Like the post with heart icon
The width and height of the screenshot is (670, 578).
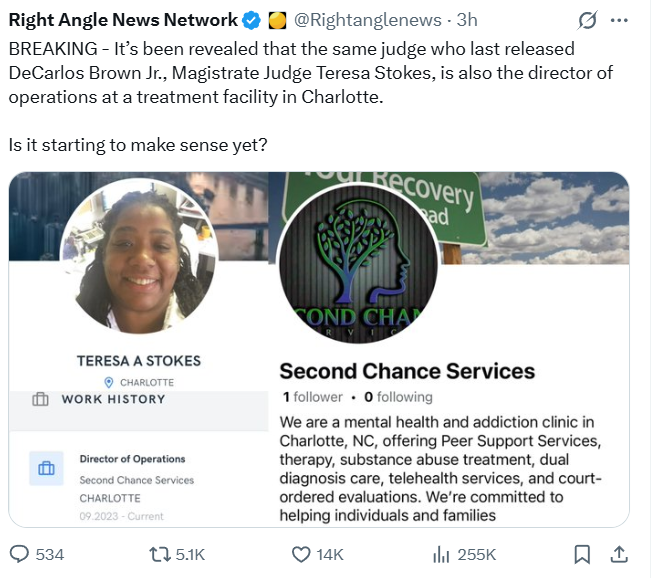point(301,555)
